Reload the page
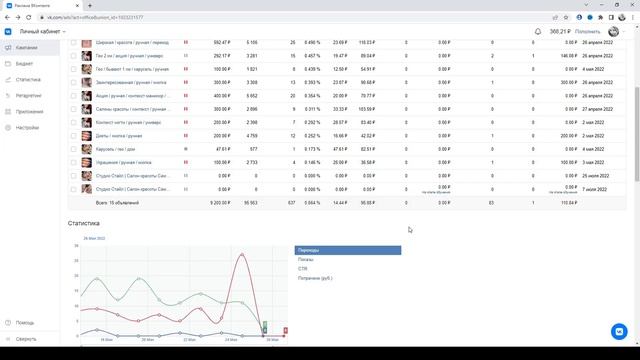This screenshot has height=360, width=640. click(29, 18)
